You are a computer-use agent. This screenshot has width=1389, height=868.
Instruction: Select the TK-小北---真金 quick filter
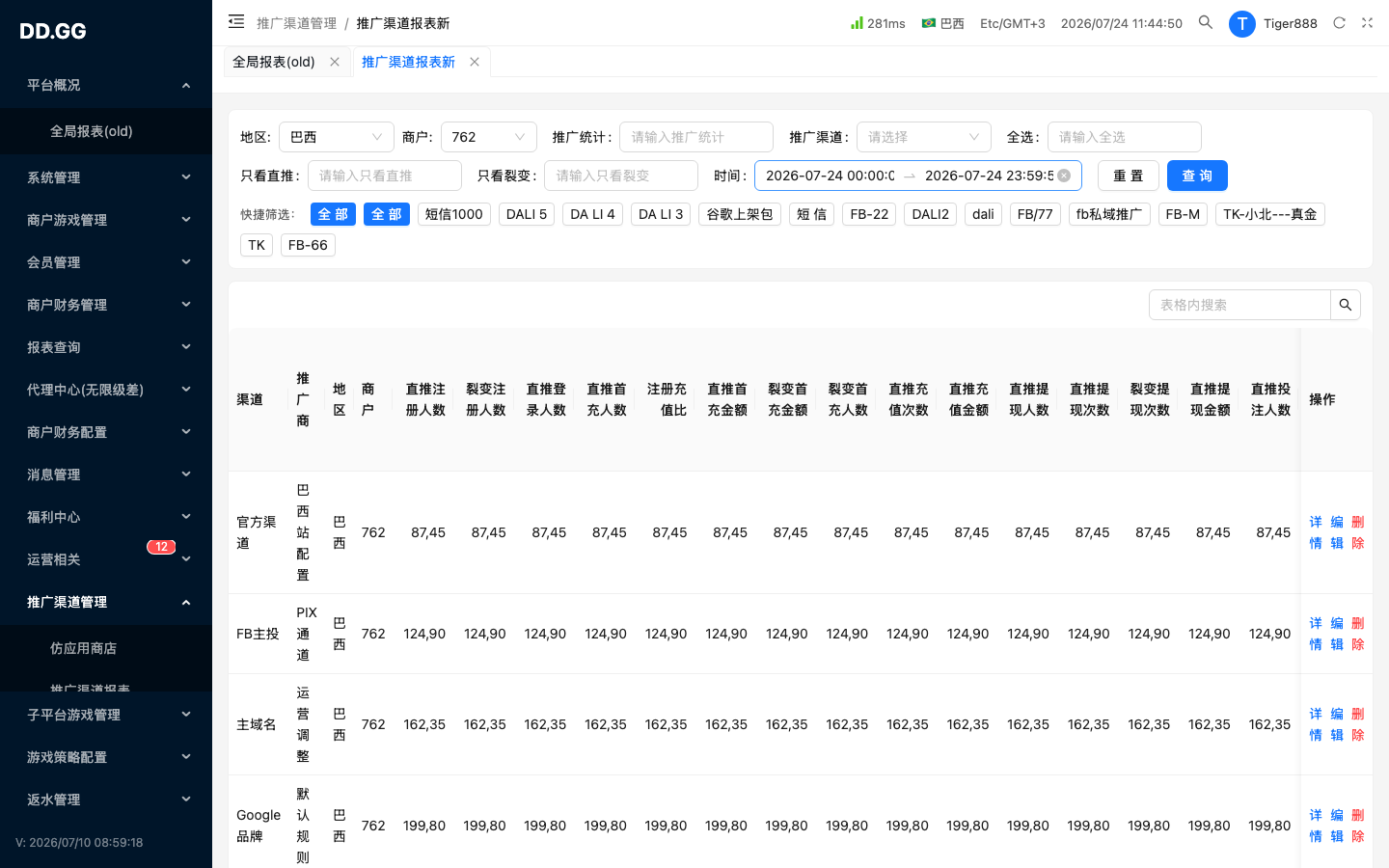1270,214
